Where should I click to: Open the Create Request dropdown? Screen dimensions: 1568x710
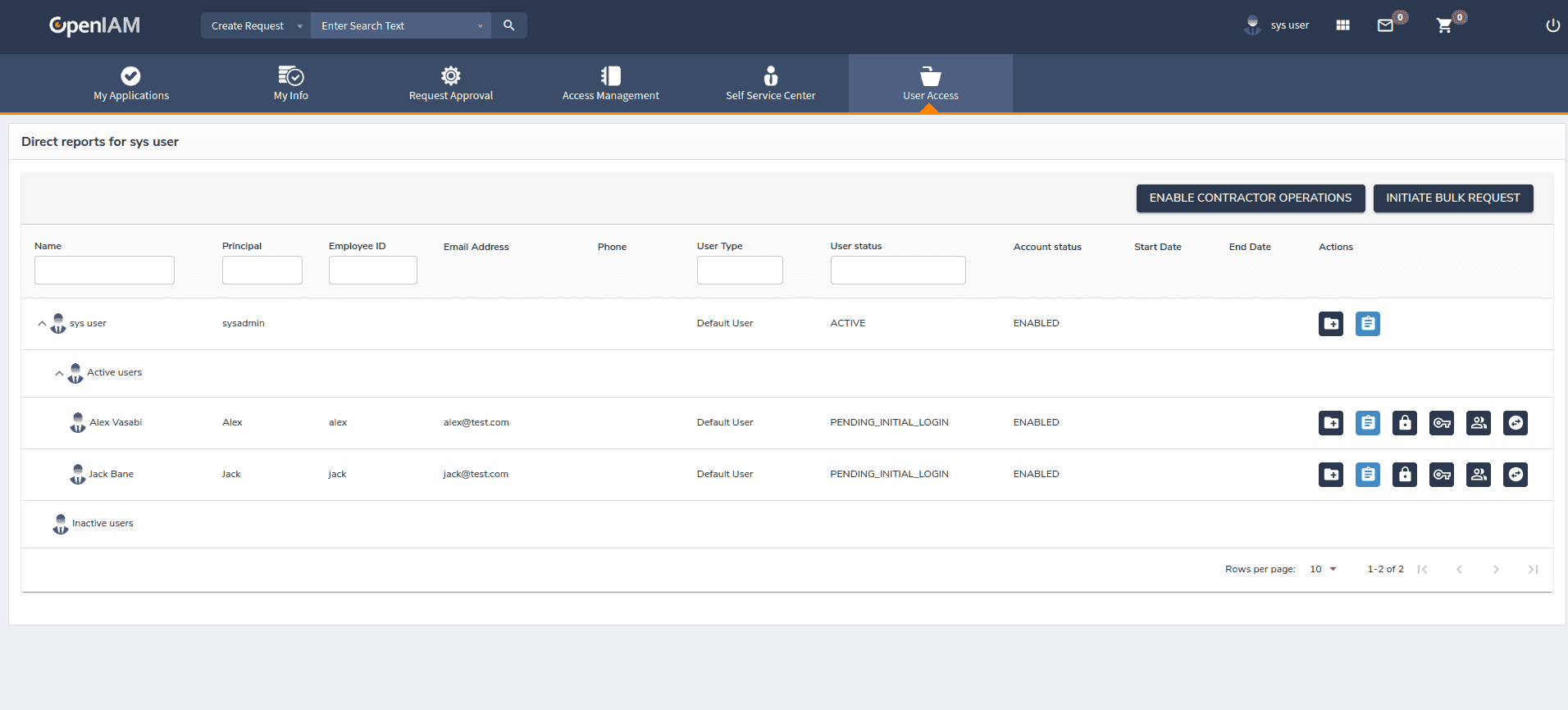(256, 25)
